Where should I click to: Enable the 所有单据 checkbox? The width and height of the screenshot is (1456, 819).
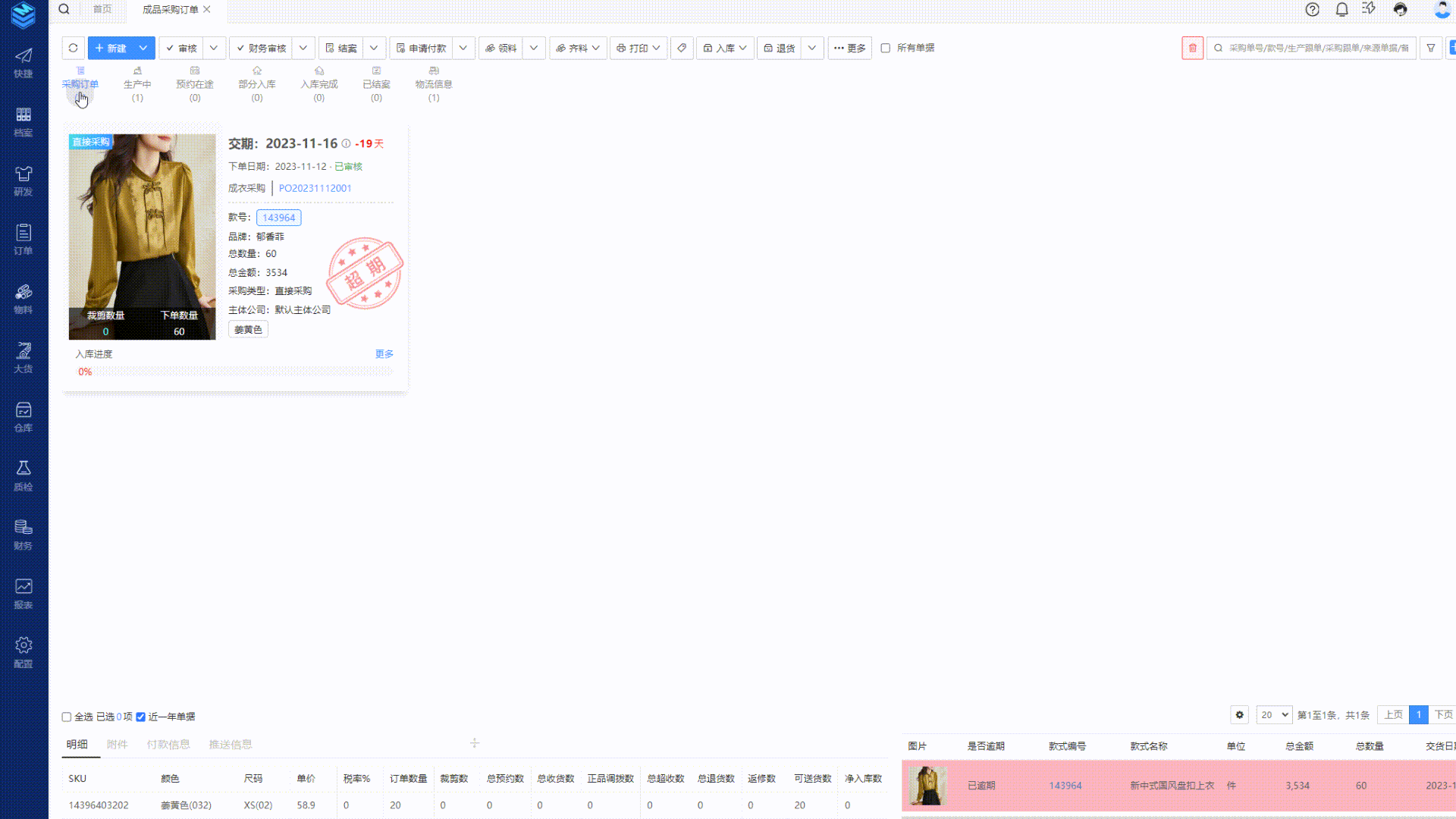tap(885, 48)
